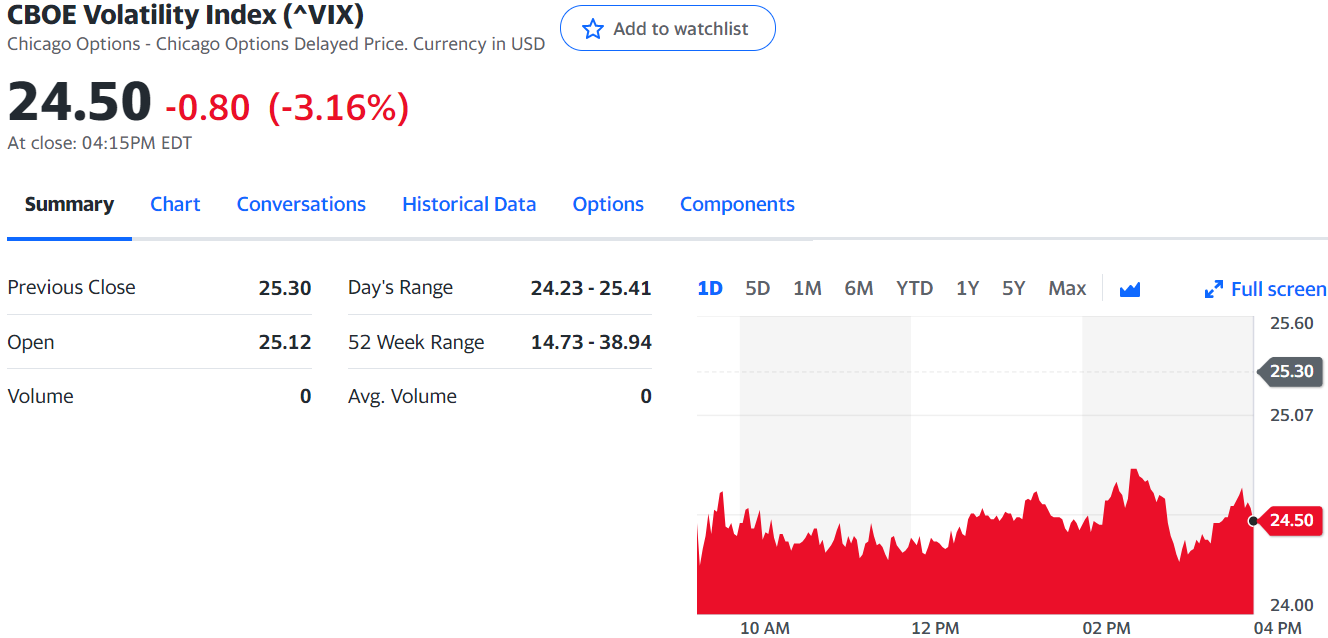Click the -0.80 change value

(208, 107)
